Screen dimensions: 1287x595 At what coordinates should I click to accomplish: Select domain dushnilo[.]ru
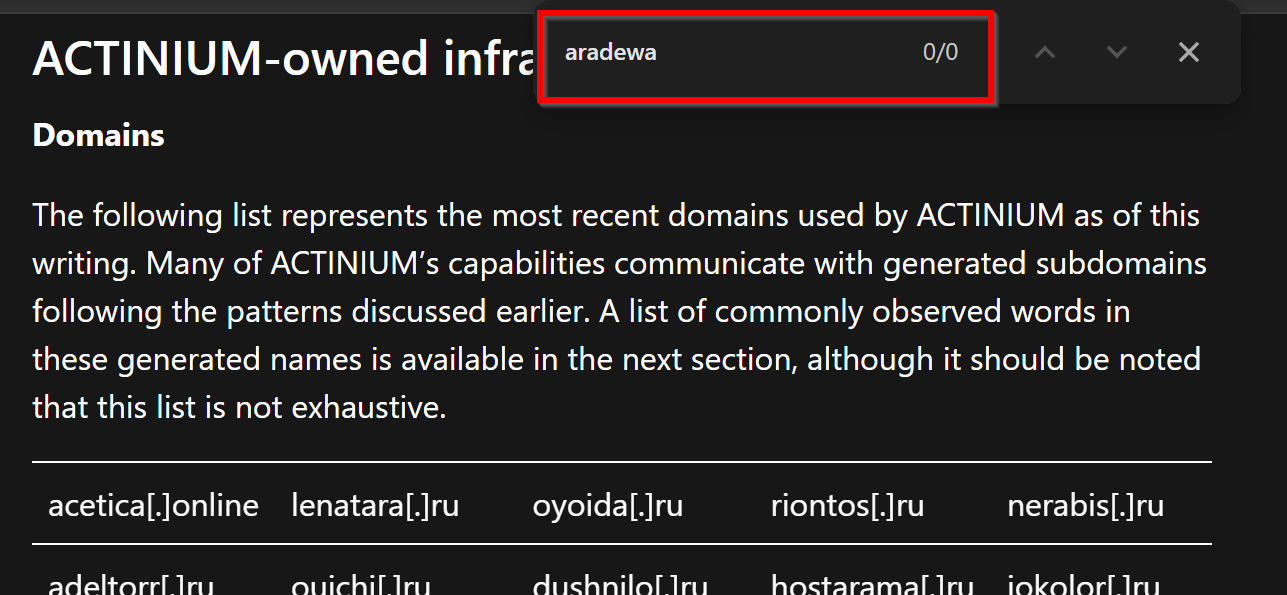620,584
